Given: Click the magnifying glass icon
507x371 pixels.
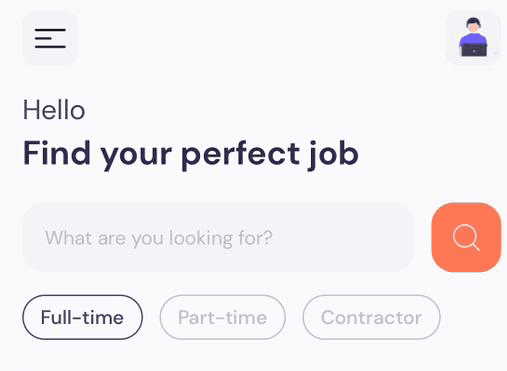Looking at the screenshot, I should tap(466, 237).
